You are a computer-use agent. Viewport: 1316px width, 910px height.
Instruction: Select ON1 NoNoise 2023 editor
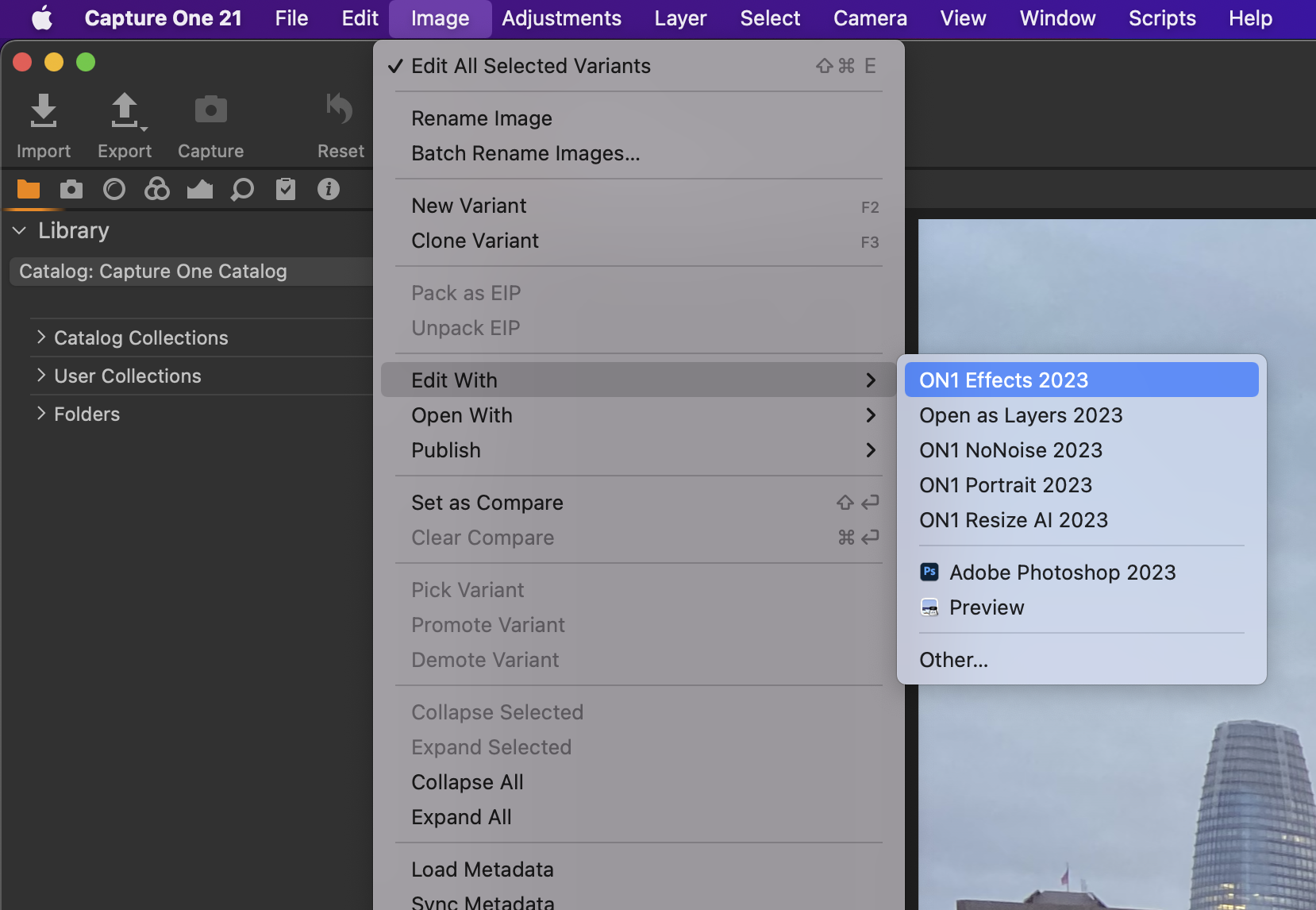coord(1010,450)
